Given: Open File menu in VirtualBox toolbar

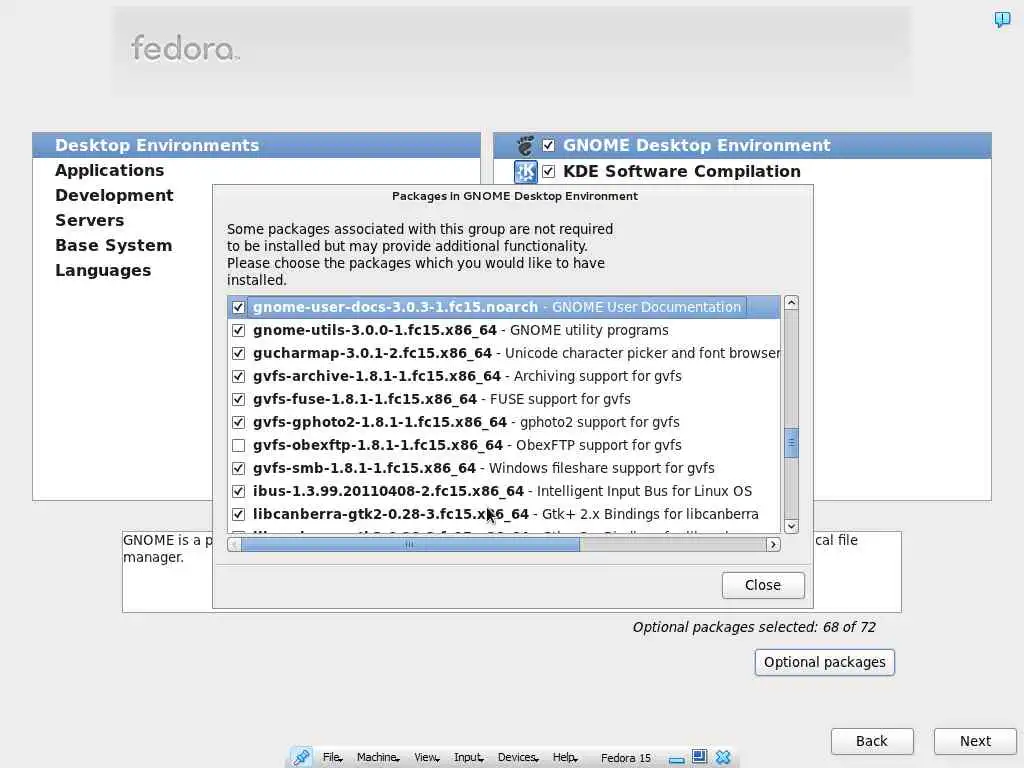Looking at the screenshot, I should [x=332, y=758].
